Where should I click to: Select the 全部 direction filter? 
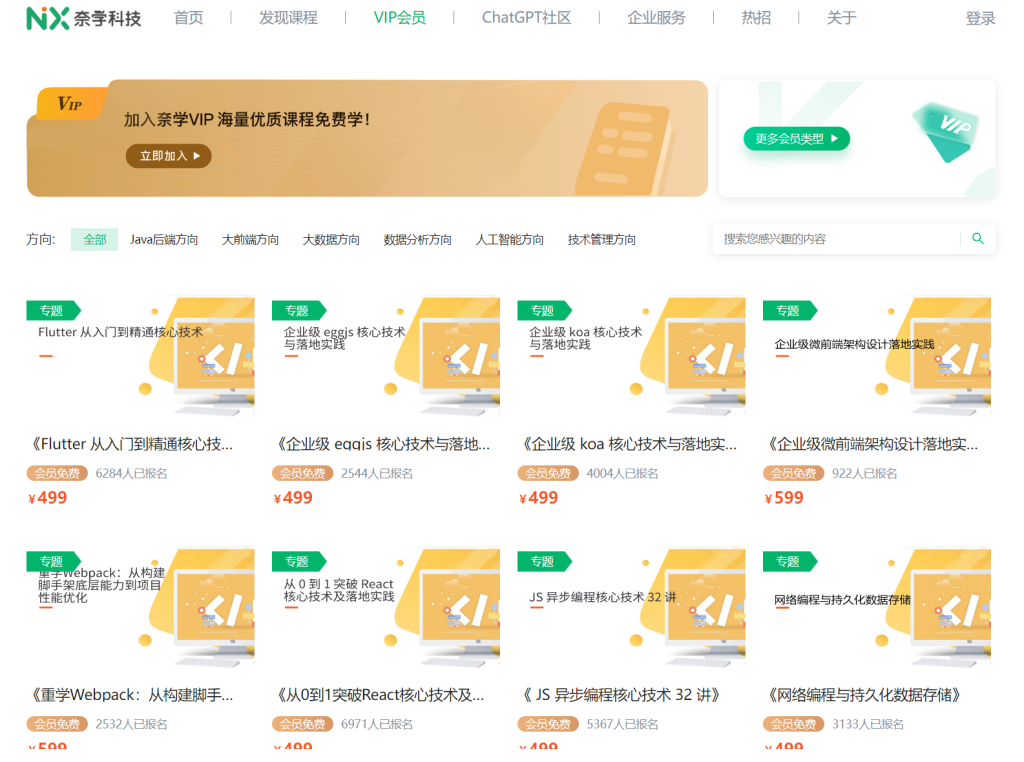94,239
